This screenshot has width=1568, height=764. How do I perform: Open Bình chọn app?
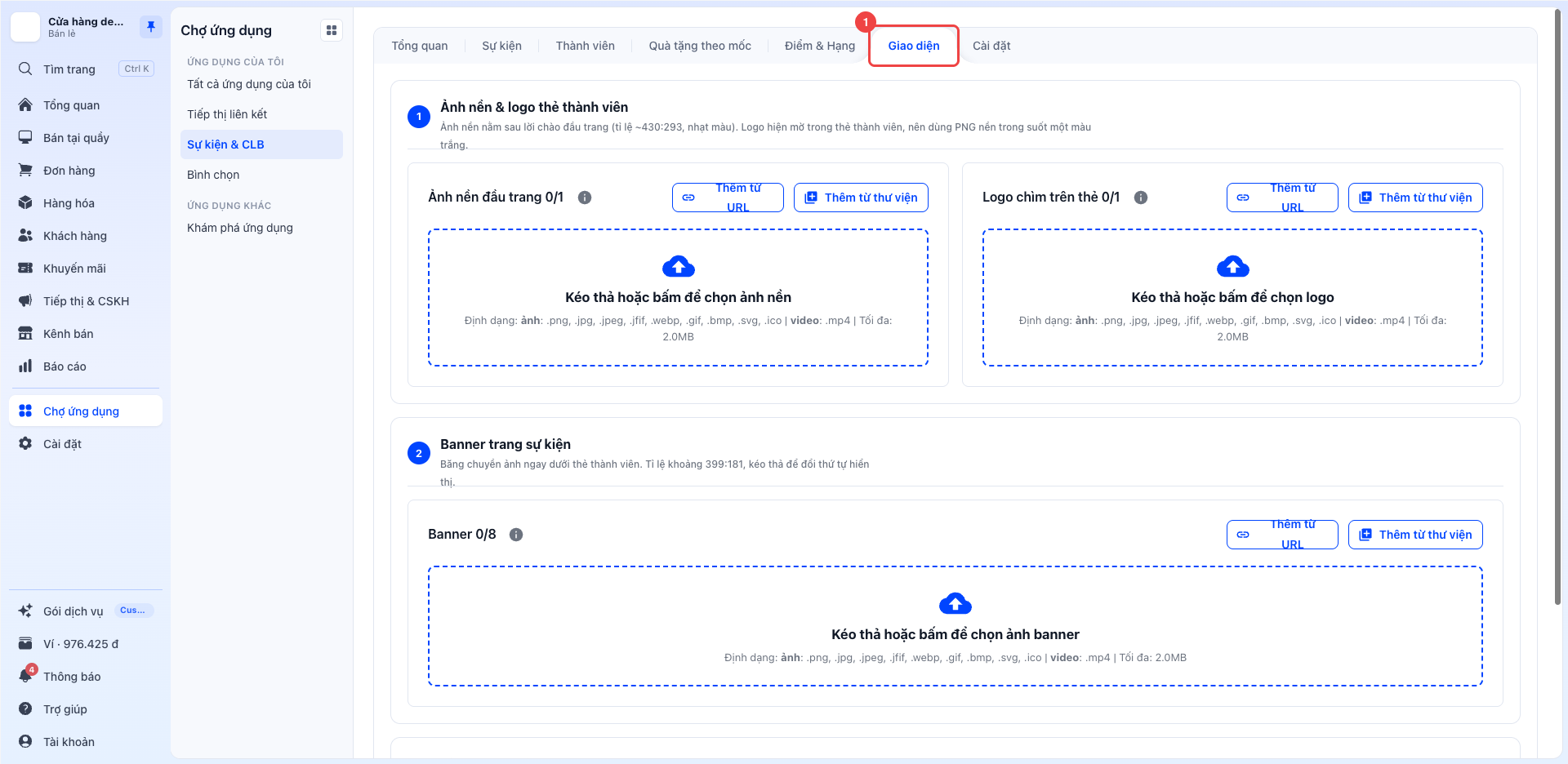(x=261, y=175)
